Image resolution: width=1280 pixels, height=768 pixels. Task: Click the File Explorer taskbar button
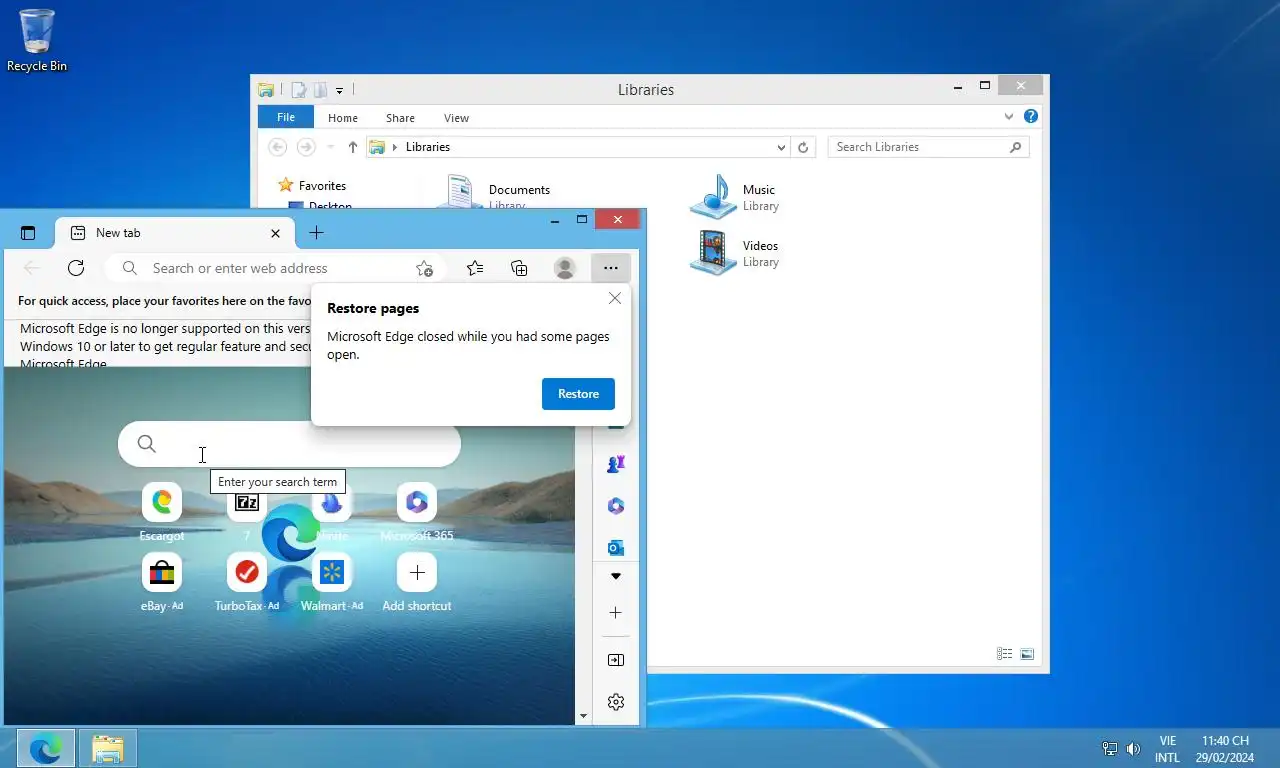point(108,748)
